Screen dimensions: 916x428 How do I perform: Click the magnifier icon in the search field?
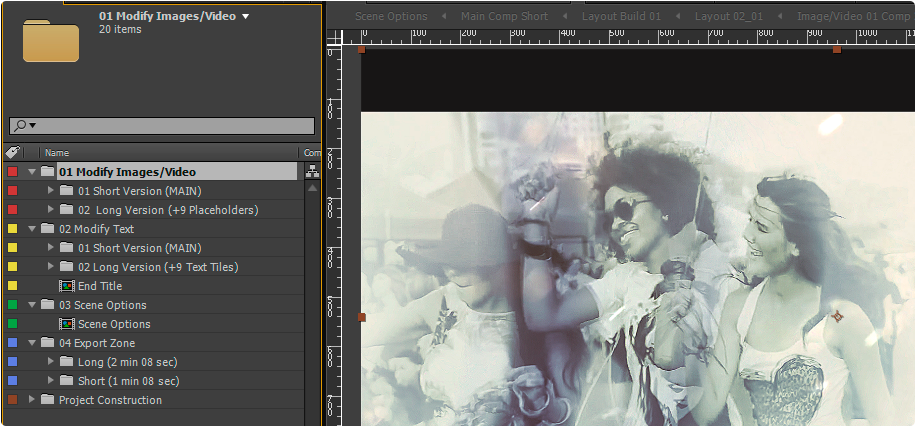[x=19, y=125]
